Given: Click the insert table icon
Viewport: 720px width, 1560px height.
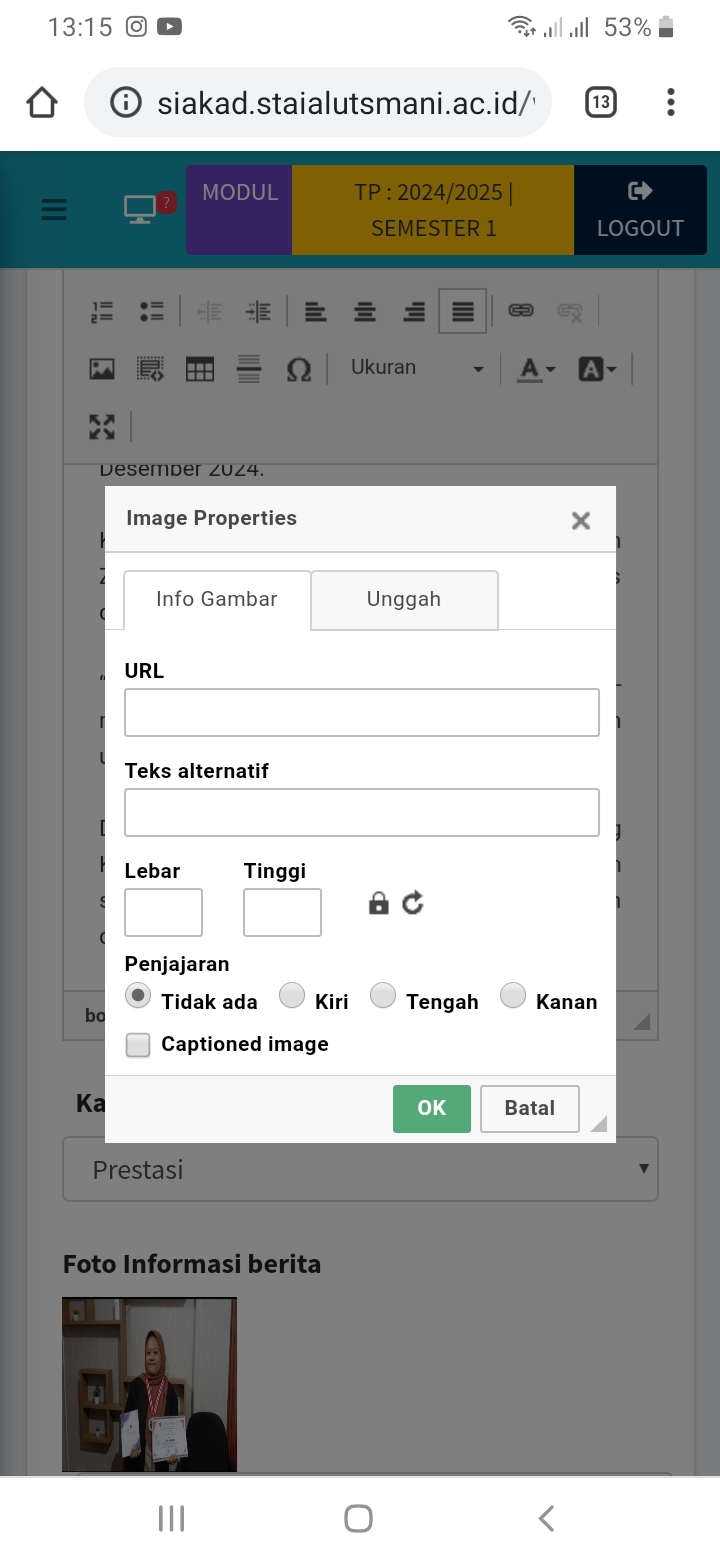Looking at the screenshot, I should (200, 369).
